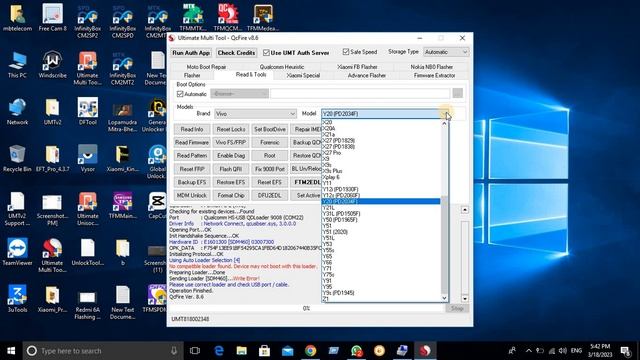This screenshot has height=360, width=640.
Task: Click the Run Auth App button
Action: click(191, 53)
